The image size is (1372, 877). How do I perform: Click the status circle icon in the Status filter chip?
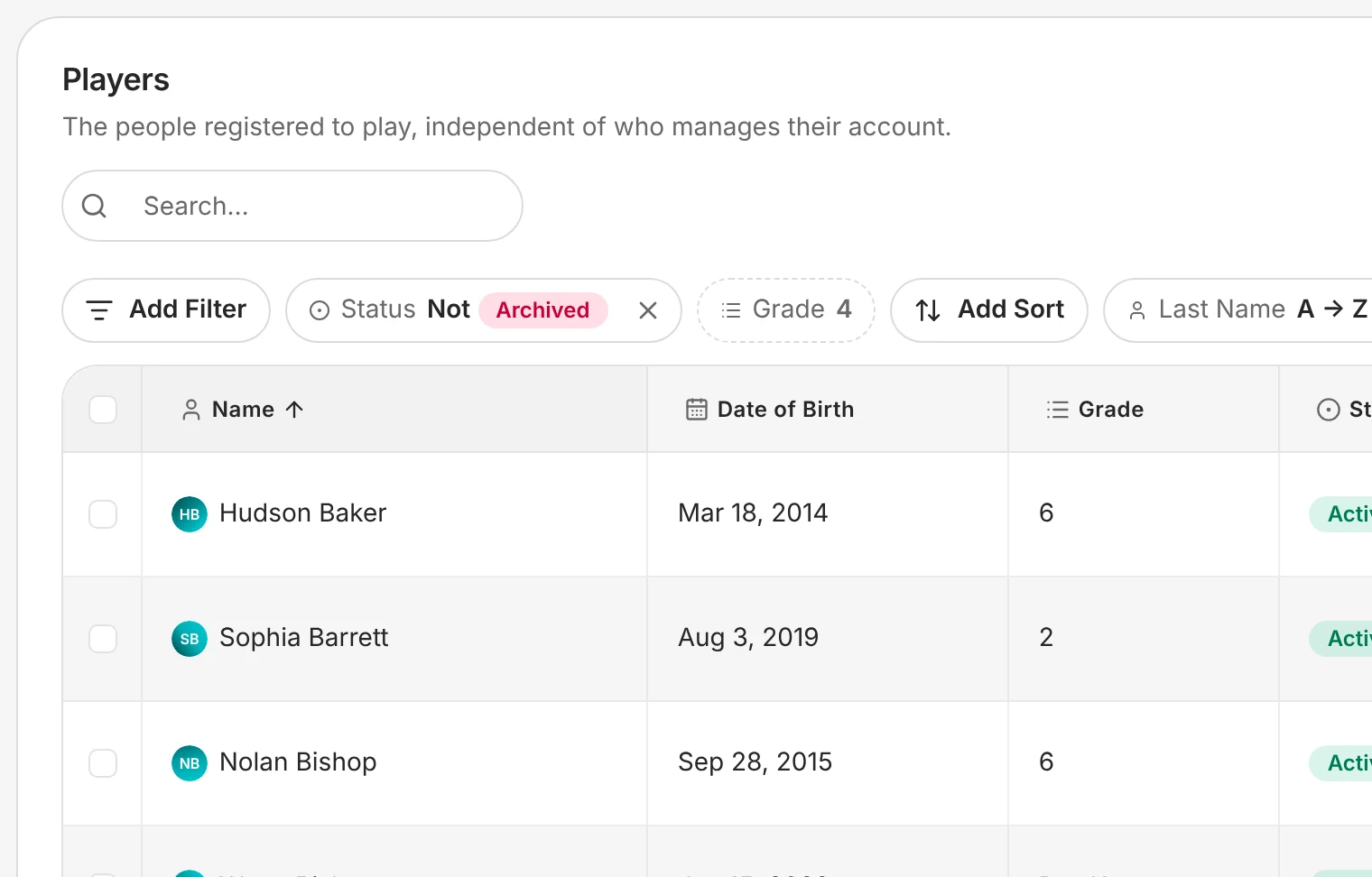[x=320, y=310]
